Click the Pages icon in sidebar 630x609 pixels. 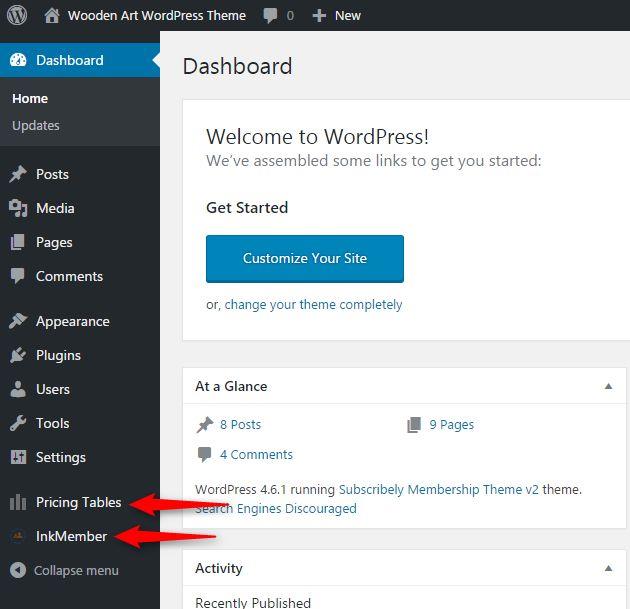(x=18, y=242)
